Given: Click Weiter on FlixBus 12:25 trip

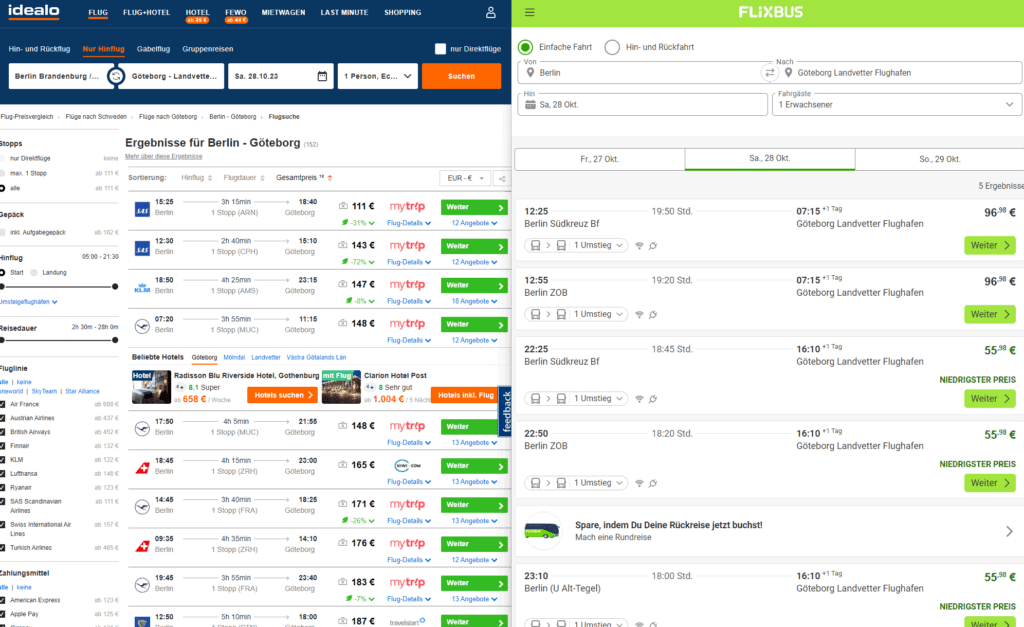Looking at the screenshot, I should click(x=989, y=246).
